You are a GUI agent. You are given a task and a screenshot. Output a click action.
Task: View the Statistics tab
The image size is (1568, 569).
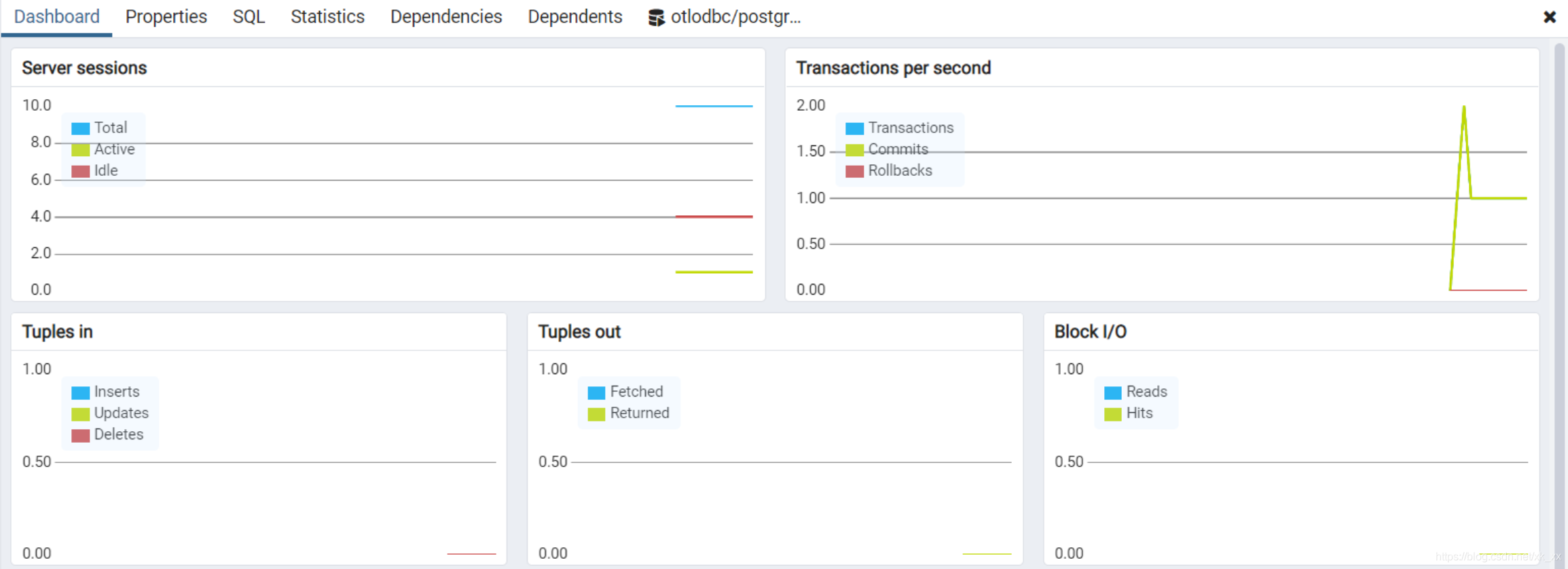pos(327,16)
